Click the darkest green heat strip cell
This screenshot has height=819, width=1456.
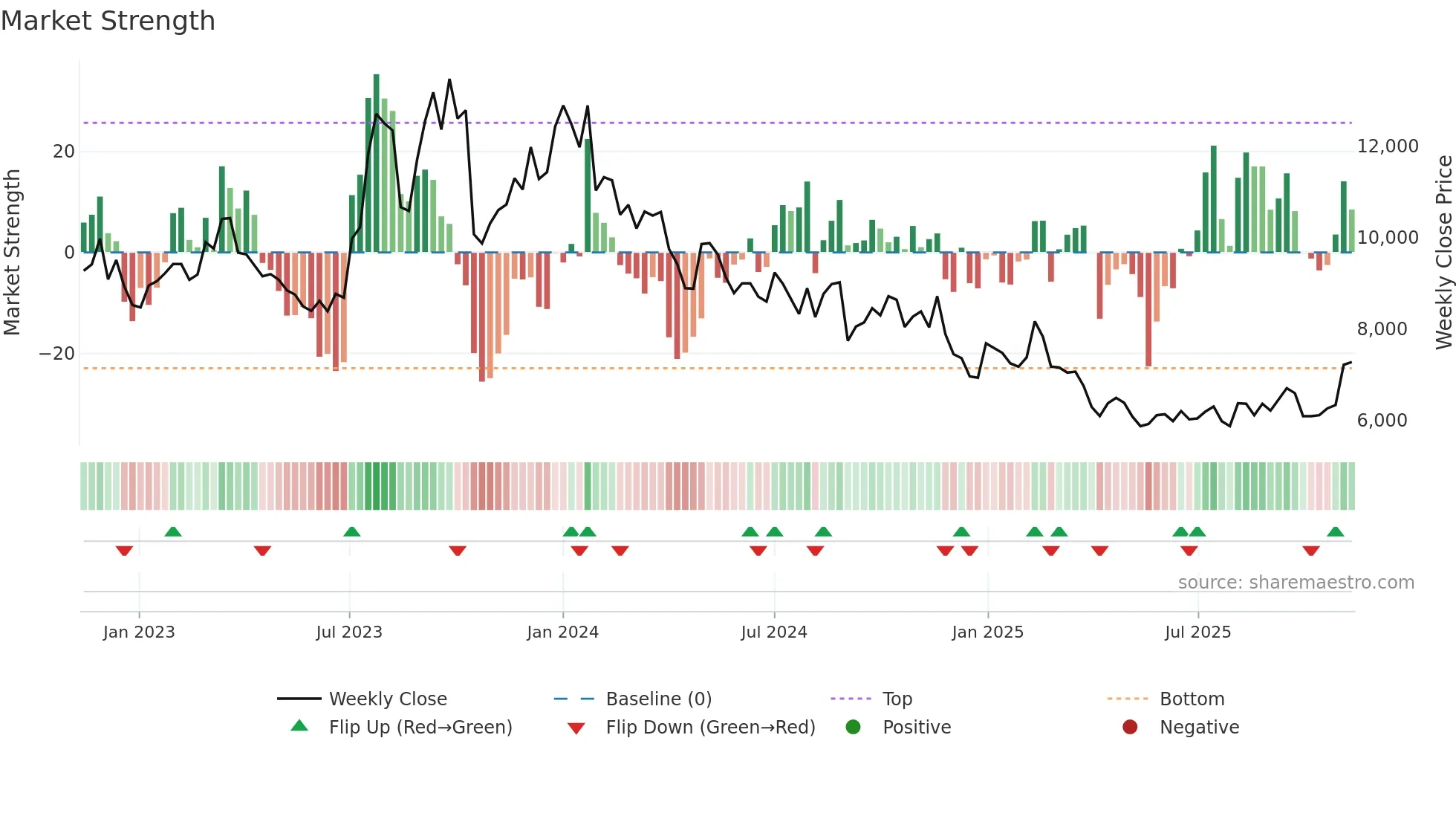377,486
